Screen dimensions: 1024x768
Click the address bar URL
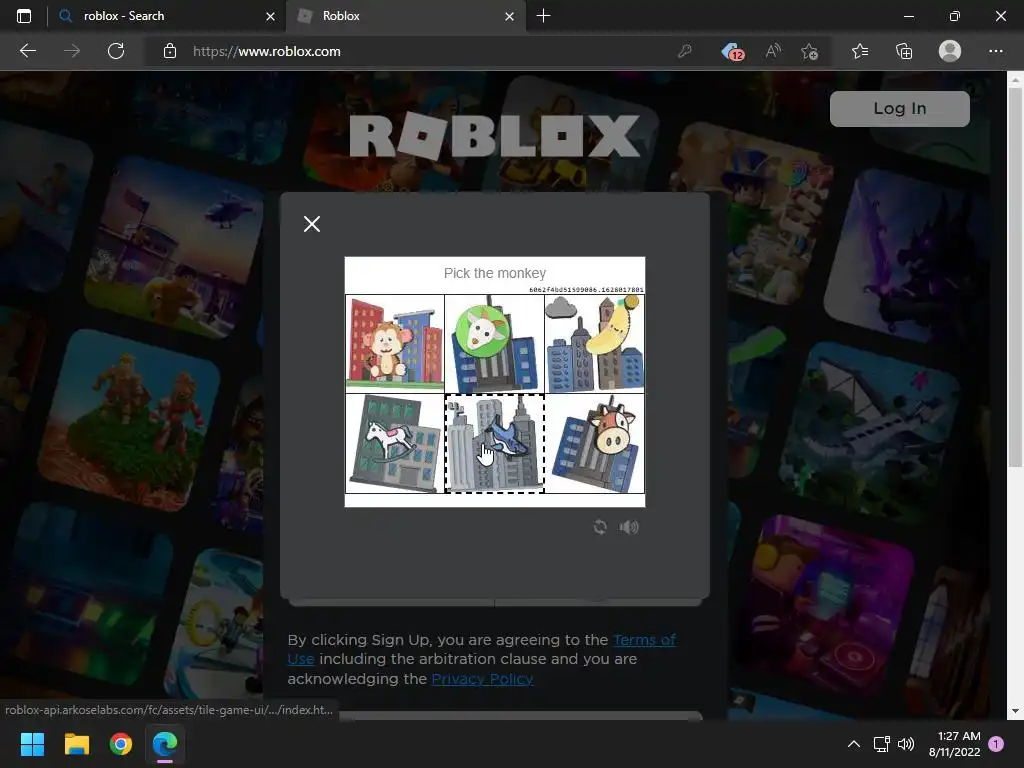266,51
